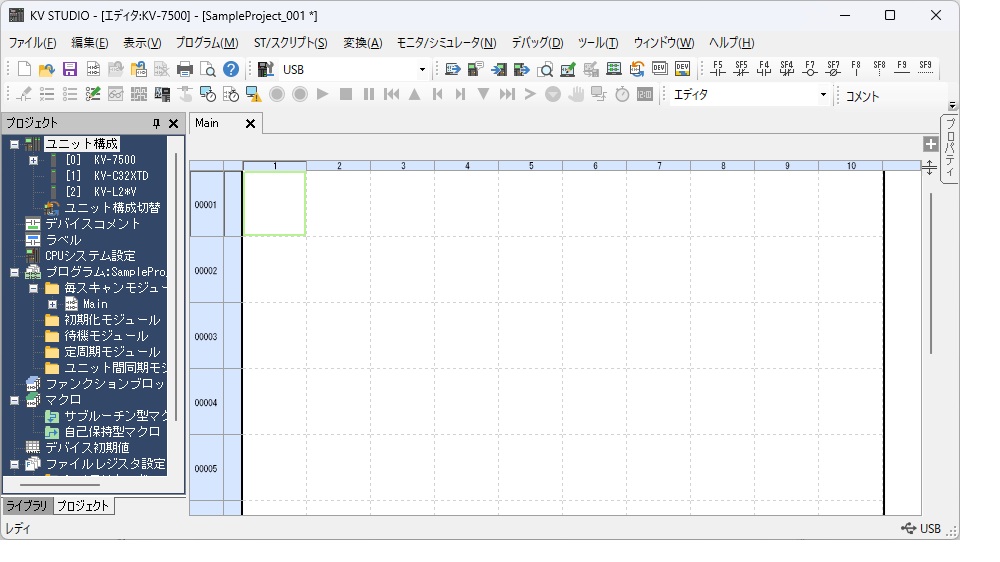Insert F8 vertical connection line

(x=856, y=69)
